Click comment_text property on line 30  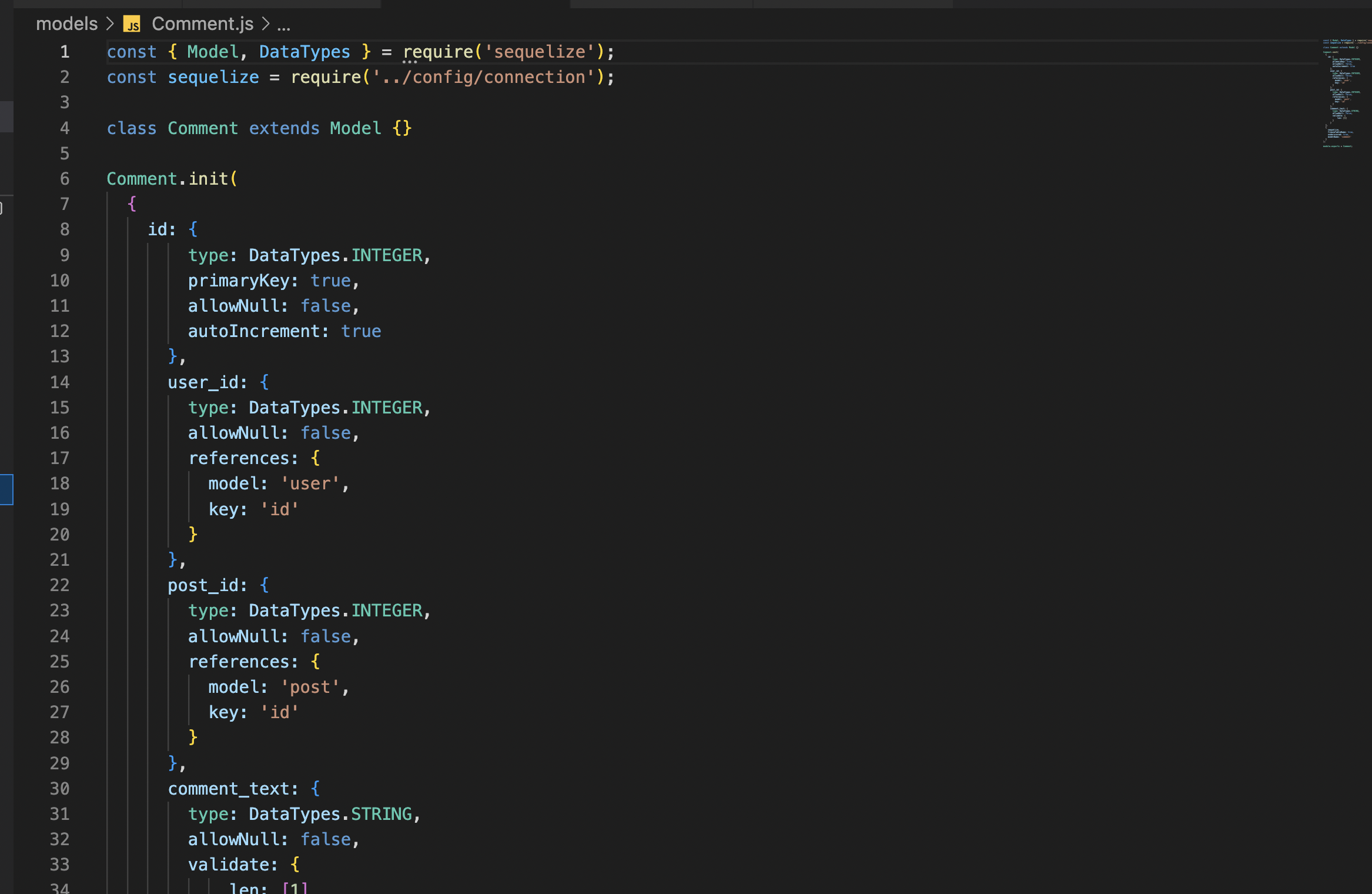(232, 788)
